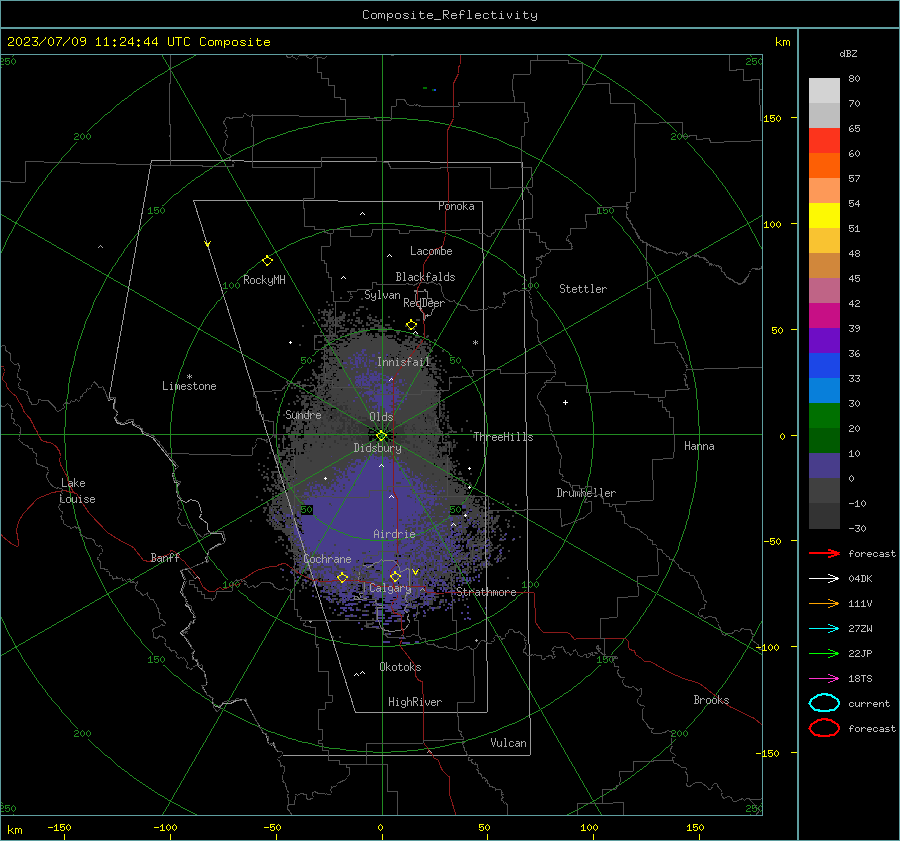Click the 'current' legend label
Image resolution: width=900 pixels, height=841 pixels.
click(869, 704)
